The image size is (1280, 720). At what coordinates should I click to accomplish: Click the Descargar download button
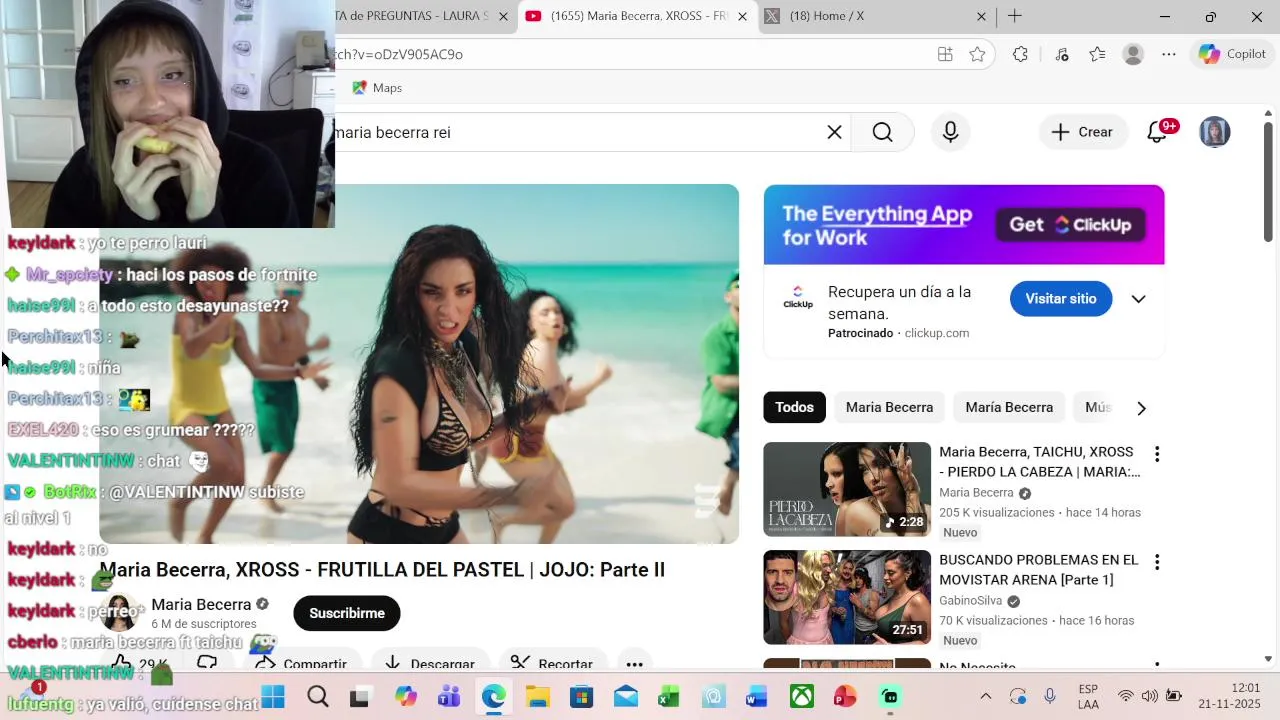430,664
